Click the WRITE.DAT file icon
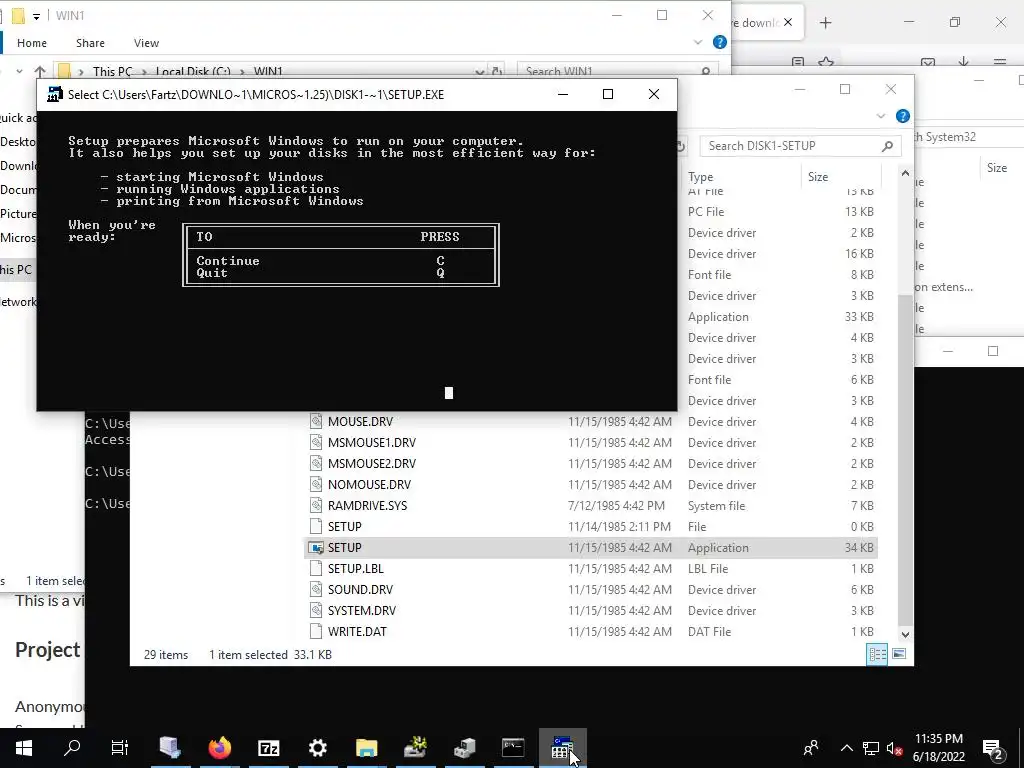Screen dimensions: 1024x768 [x=316, y=632]
